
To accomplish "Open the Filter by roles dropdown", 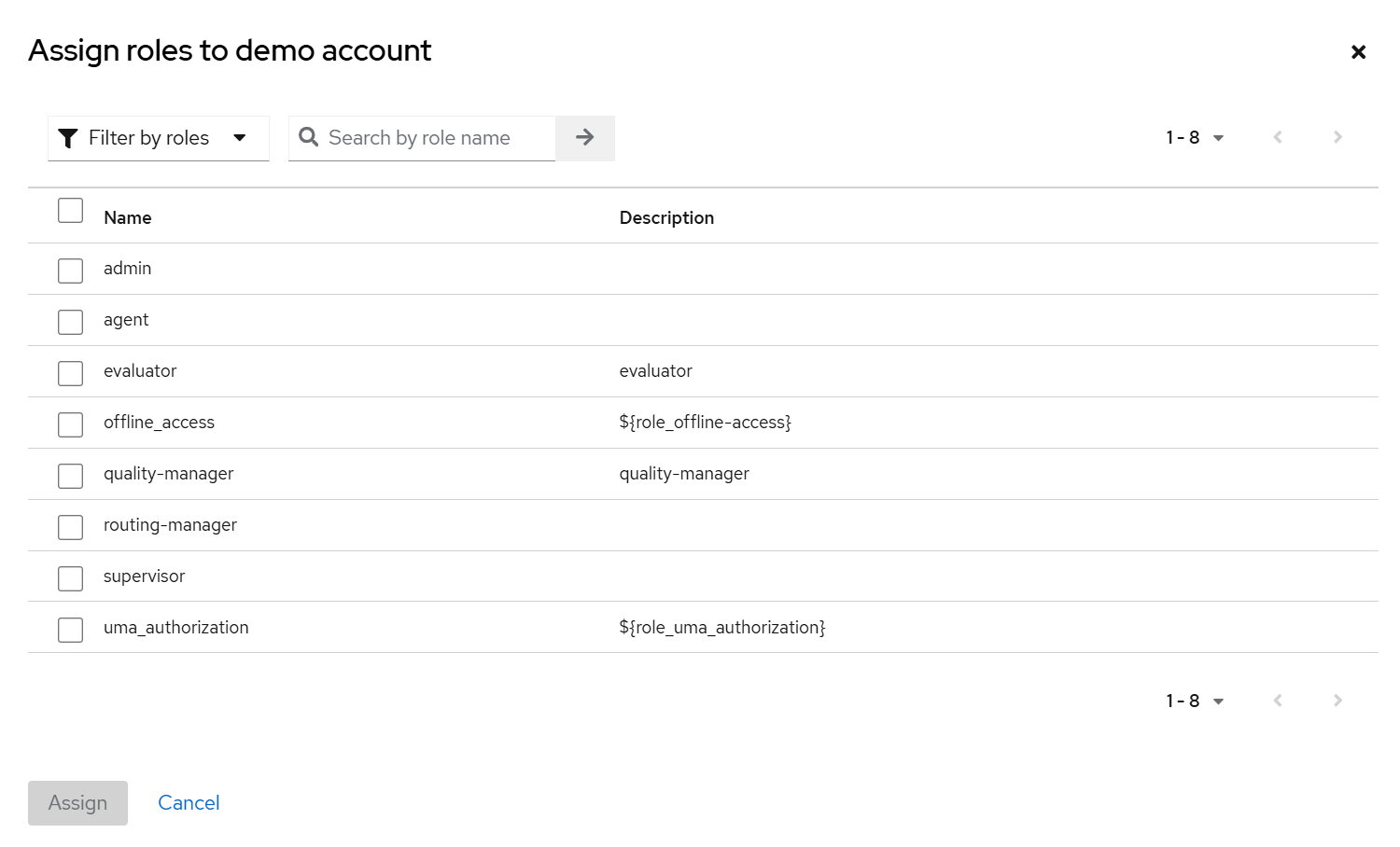I will click(159, 138).
